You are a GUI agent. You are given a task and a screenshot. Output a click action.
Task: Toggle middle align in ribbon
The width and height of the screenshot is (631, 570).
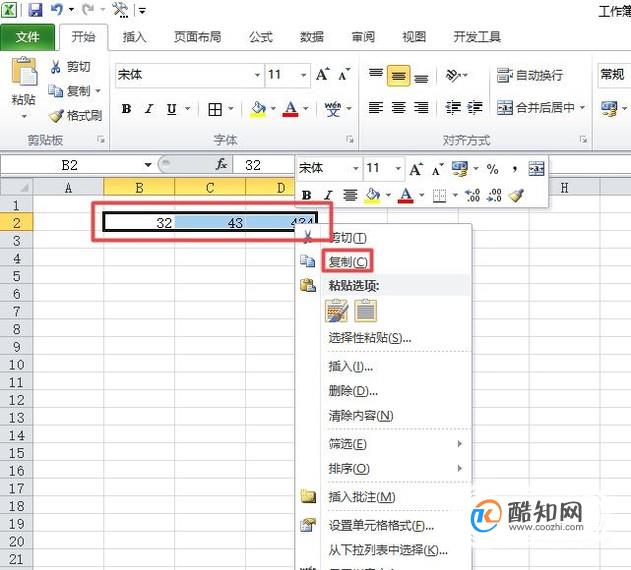point(398,75)
